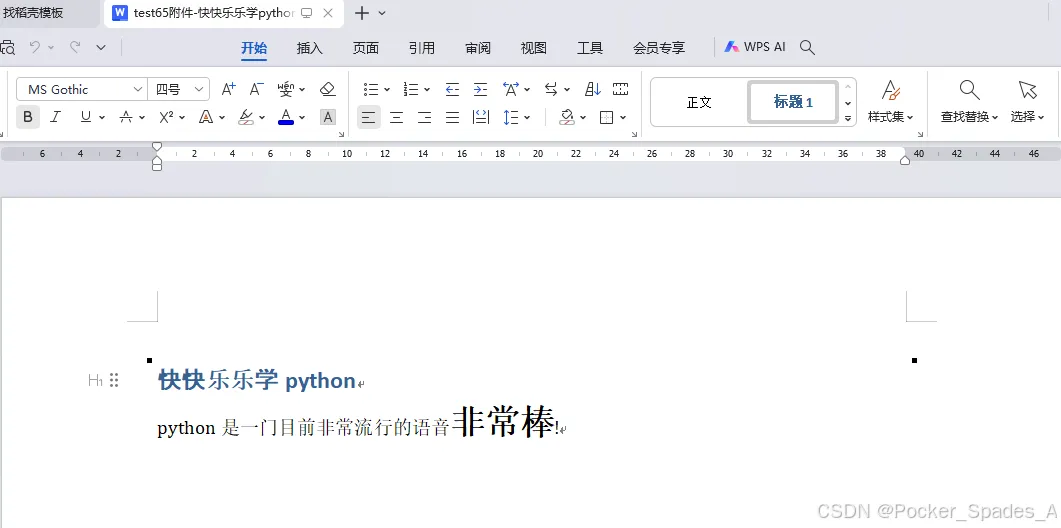Image resolution: width=1061 pixels, height=528 pixels.
Task: Click the show/hide paragraph marks icon
Action: click(620, 89)
